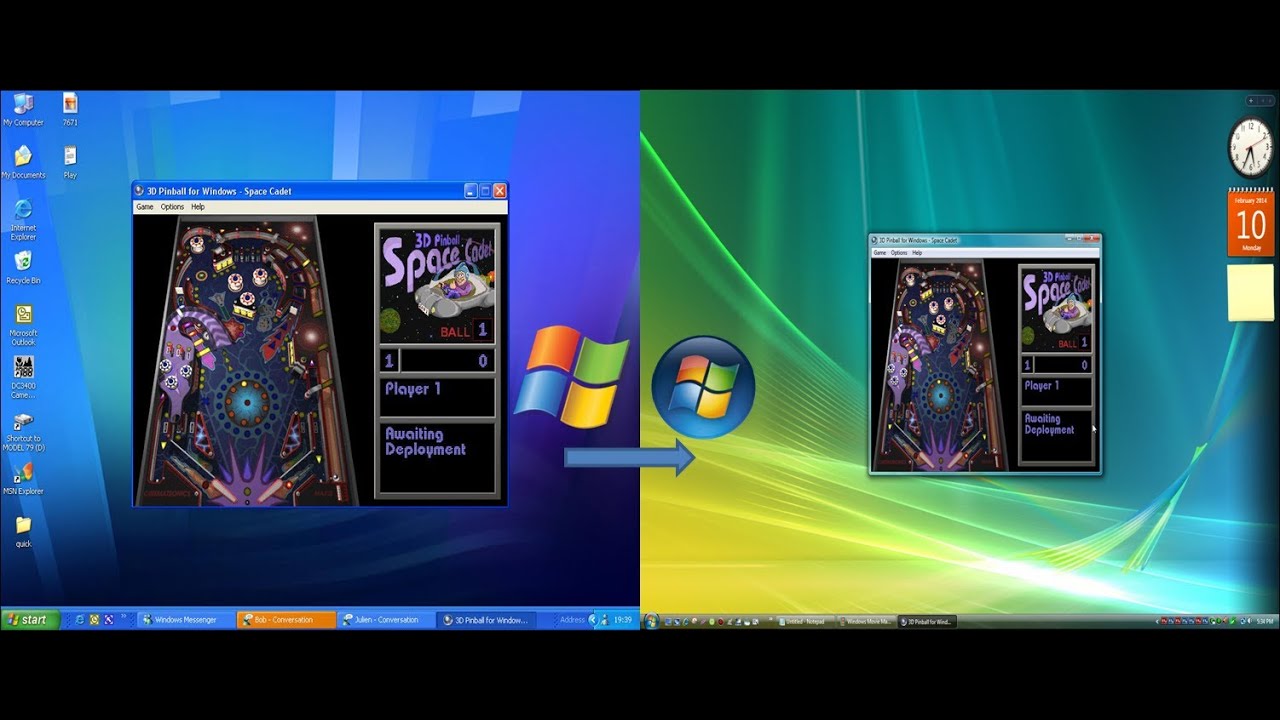Viewport: 1280px width, 720px height.
Task: Launch Microsoft Outlook desktop icon
Action: [x=23, y=325]
